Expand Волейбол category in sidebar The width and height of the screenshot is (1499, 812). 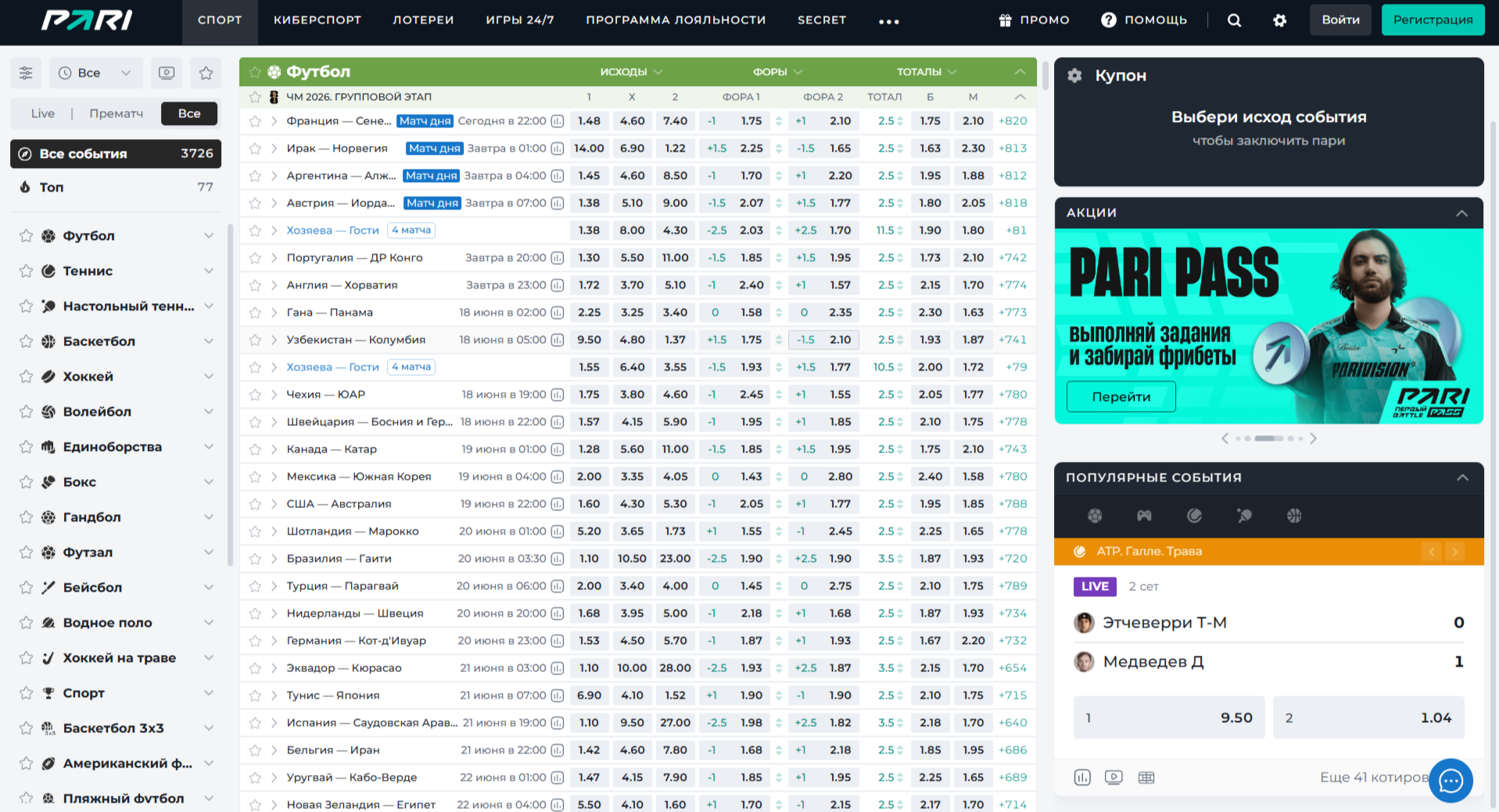209,412
